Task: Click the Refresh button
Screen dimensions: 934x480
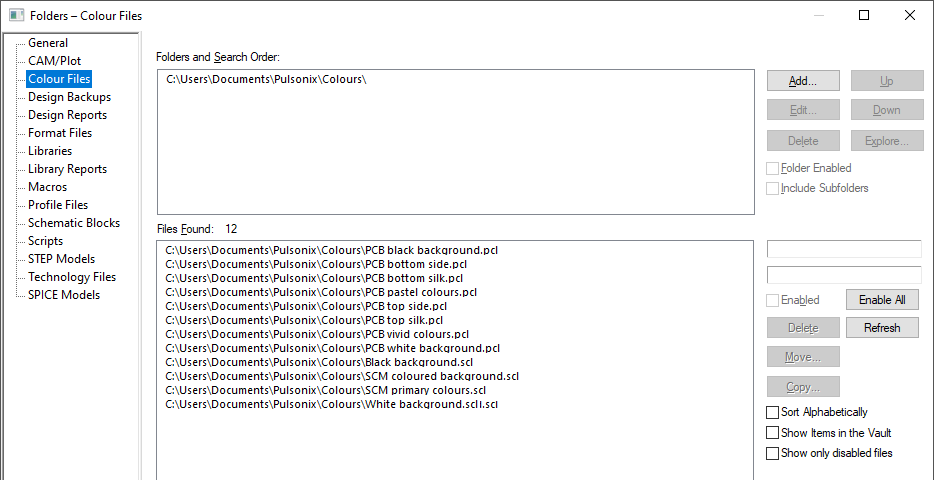Action: click(x=882, y=328)
